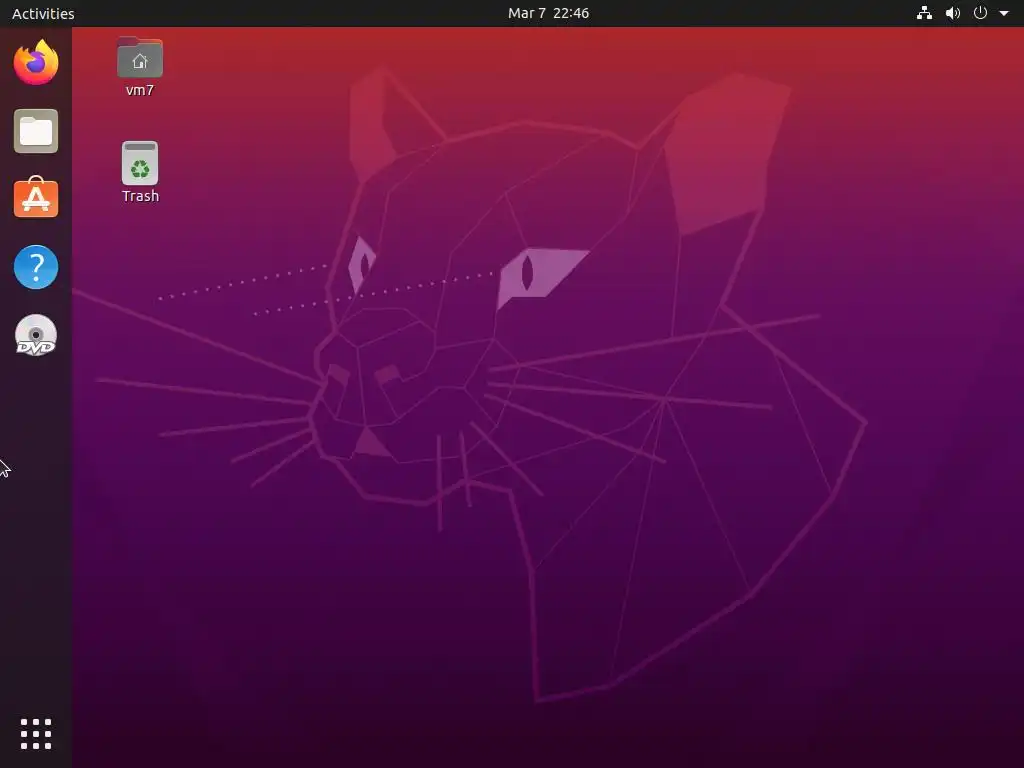Select the Trash desktop icon
Screen dimensions: 1024x768
[x=140, y=163]
